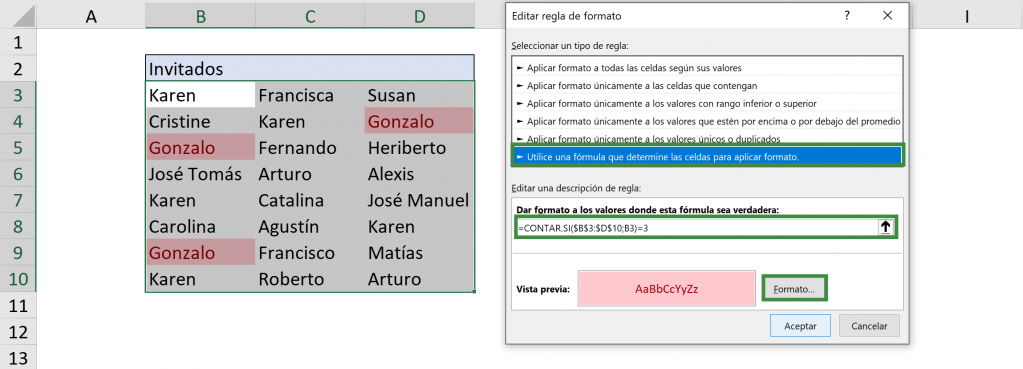Click the range selector arrow icon in formula box
The width and height of the screenshot is (1023, 369).
[x=885, y=228]
